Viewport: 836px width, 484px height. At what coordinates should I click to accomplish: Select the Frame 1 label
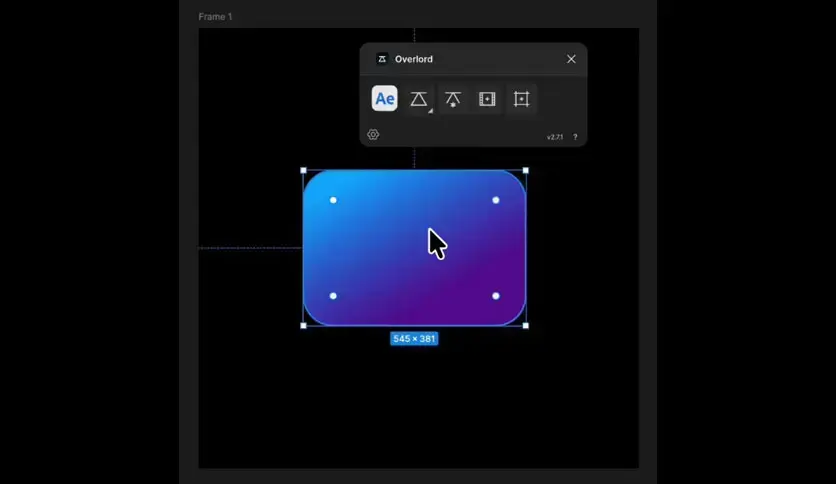[215, 17]
